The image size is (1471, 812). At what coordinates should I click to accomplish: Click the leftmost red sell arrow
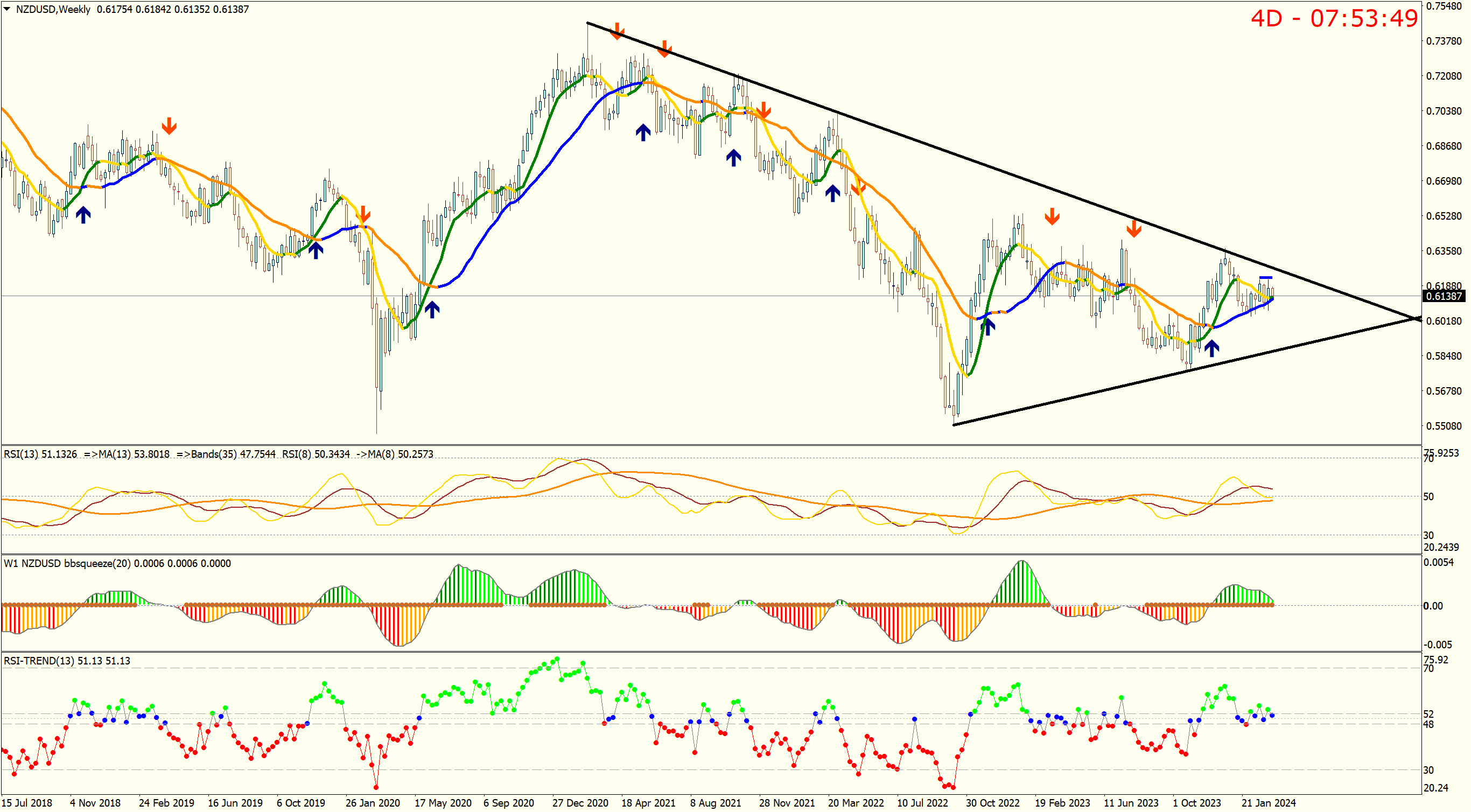(169, 125)
